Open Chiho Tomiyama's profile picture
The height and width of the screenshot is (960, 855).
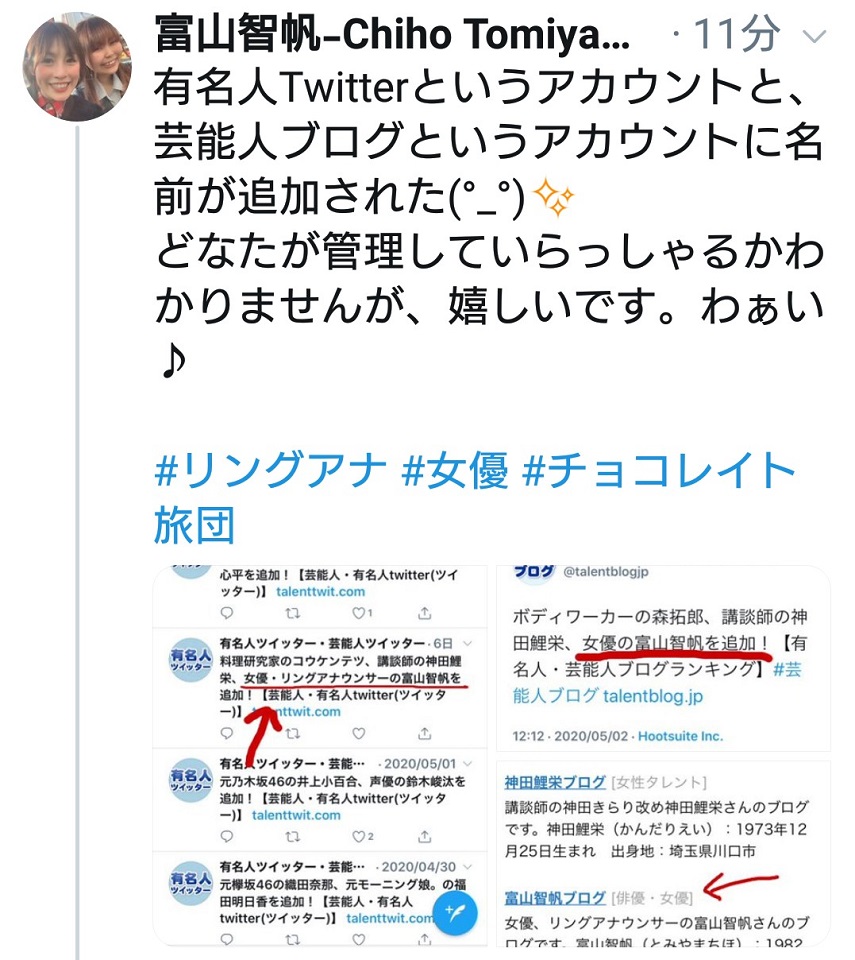77,67
